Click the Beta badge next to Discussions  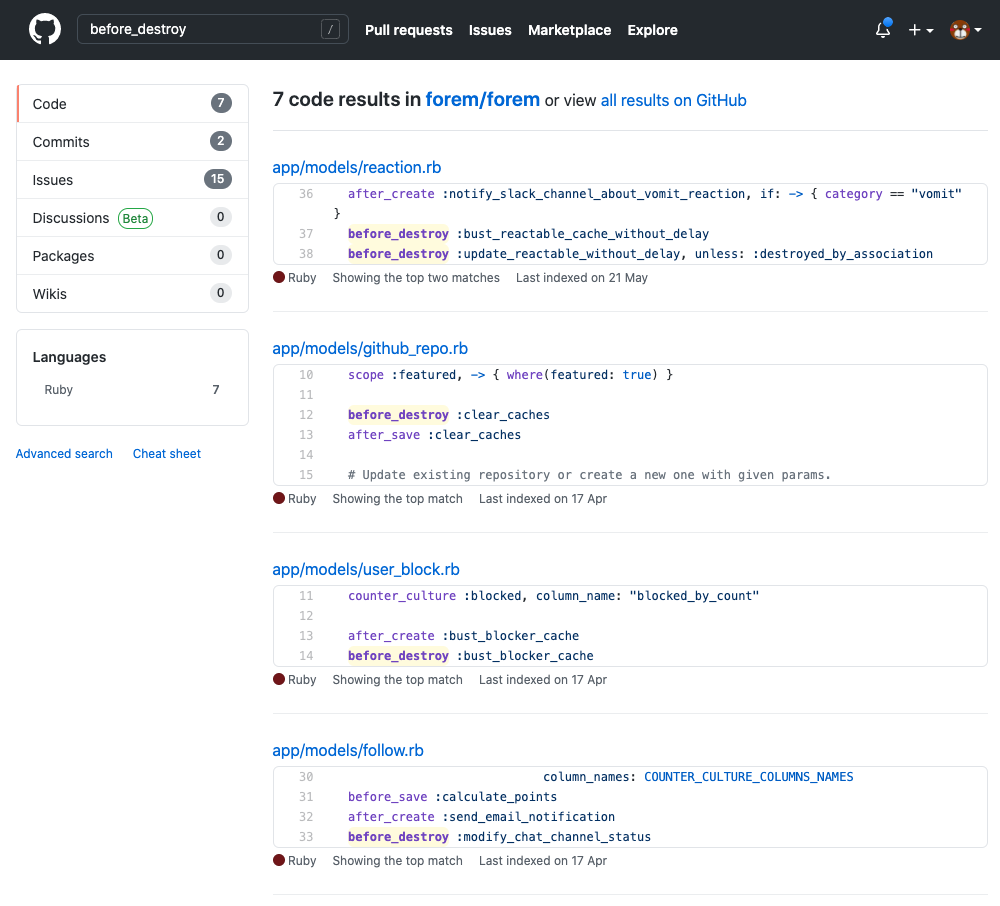[135, 219]
